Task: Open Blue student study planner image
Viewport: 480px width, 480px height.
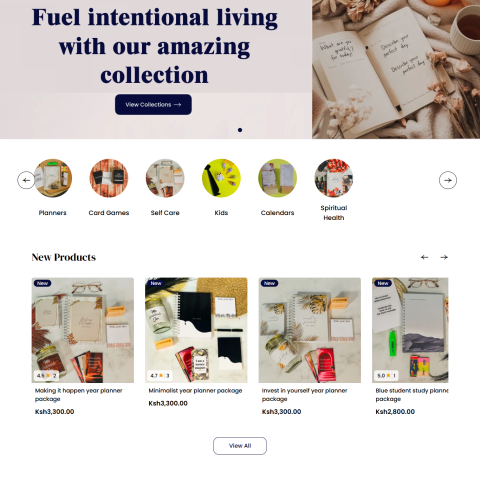Action: (x=410, y=330)
